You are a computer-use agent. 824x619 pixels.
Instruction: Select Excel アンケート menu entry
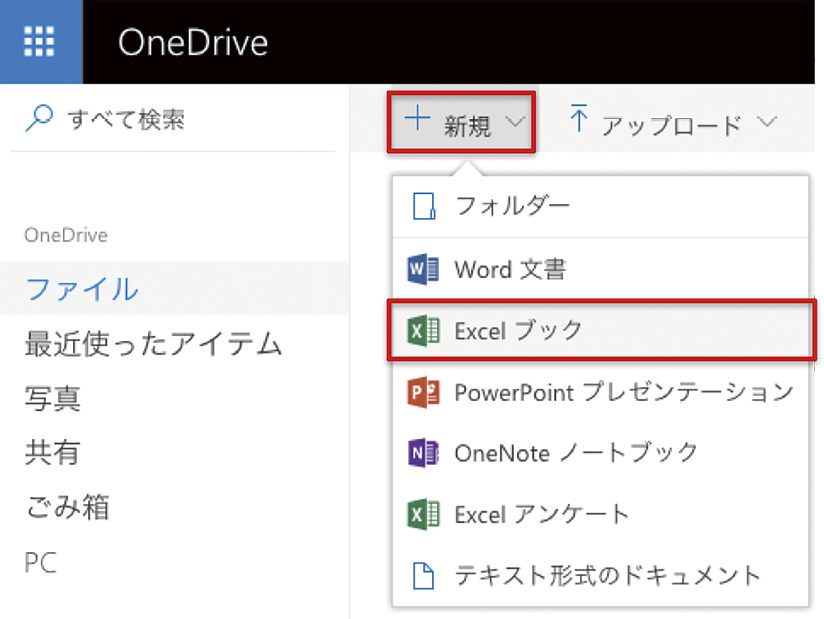[x=600, y=514]
